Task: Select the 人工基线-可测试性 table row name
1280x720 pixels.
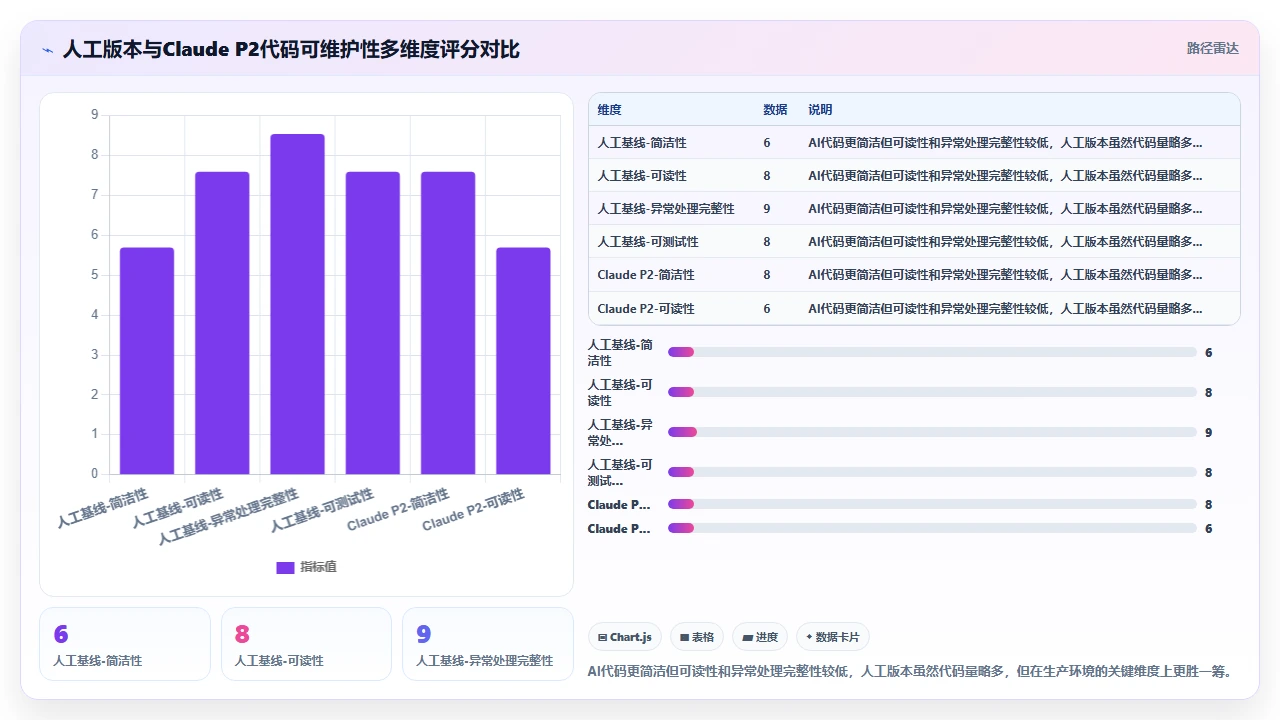Action: point(648,242)
